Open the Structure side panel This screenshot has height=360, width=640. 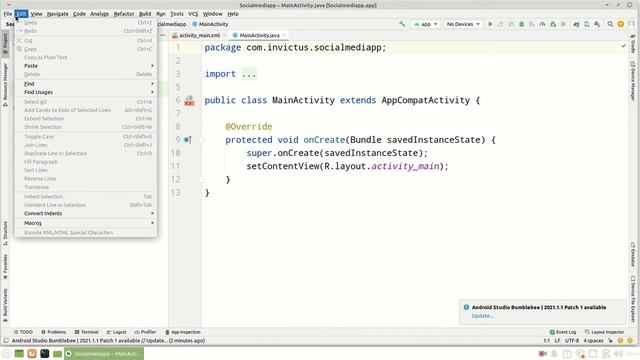point(5,233)
